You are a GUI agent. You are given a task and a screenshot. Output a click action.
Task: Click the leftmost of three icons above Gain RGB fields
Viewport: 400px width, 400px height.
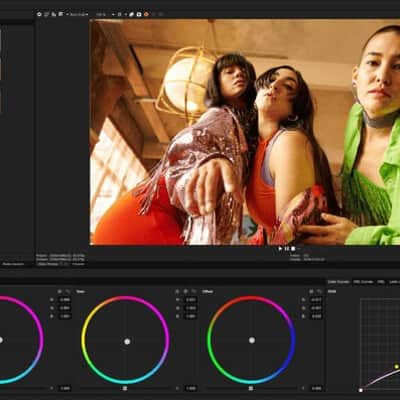tap(178, 292)
